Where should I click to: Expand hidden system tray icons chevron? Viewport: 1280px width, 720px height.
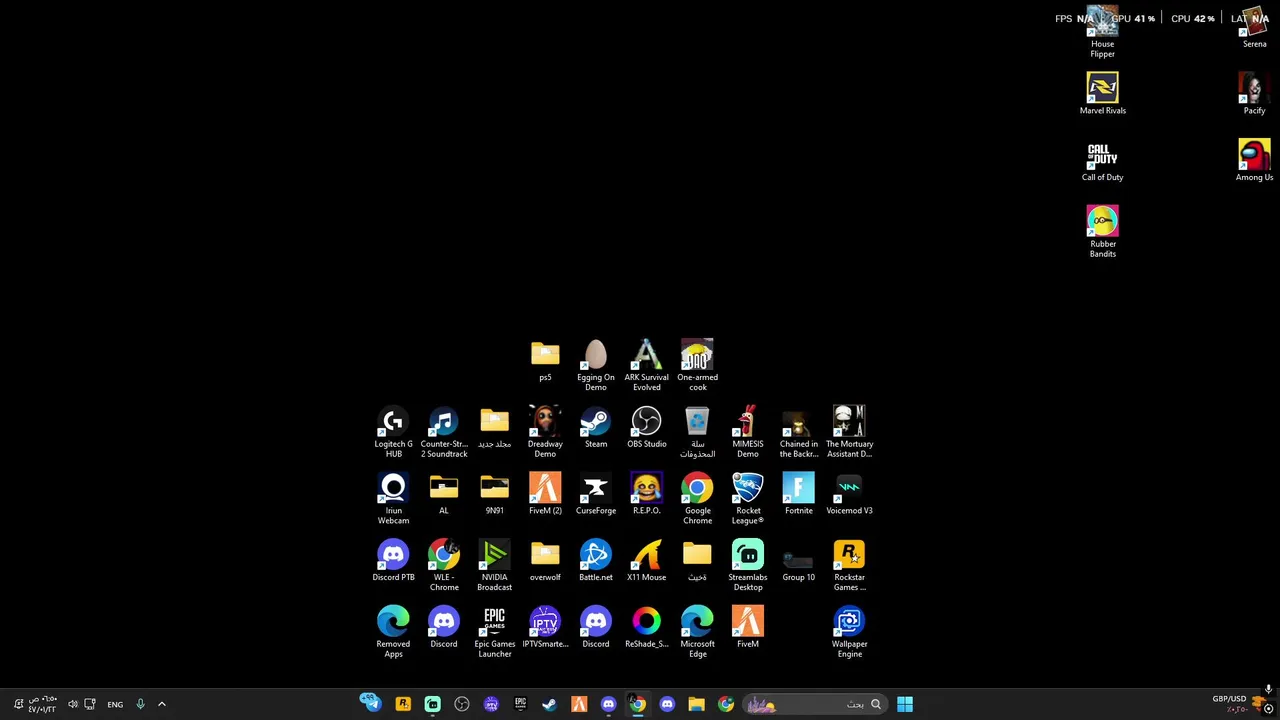coord(162,704)
